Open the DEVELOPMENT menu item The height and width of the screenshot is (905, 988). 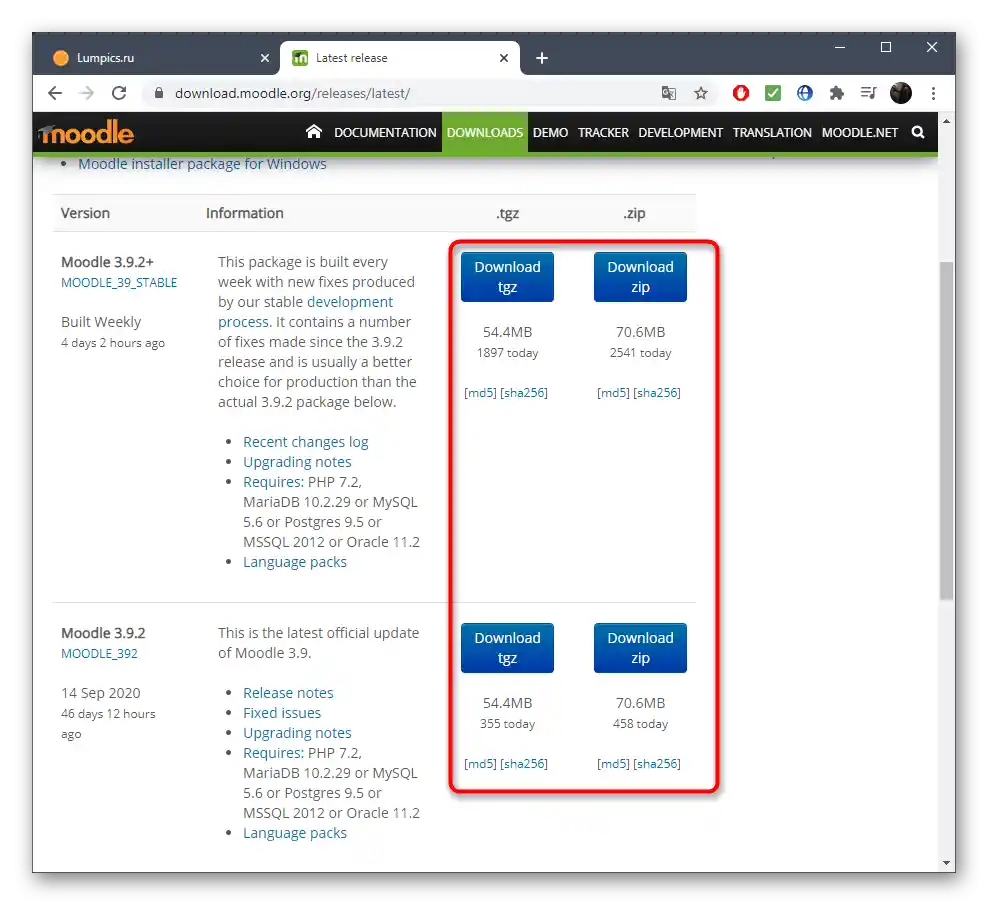681,133
